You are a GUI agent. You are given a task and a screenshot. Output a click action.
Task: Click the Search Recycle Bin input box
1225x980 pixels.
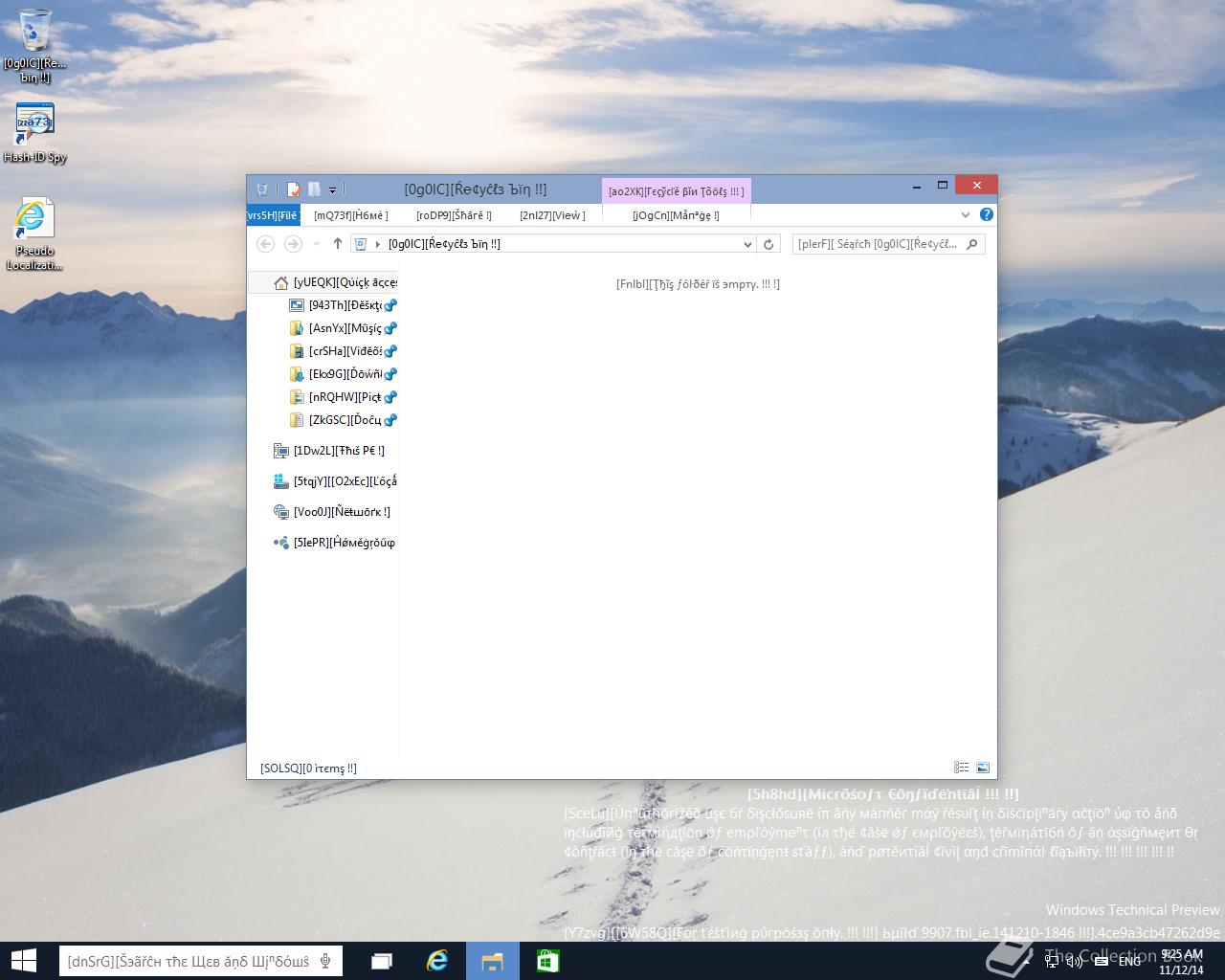coord(877,244)
